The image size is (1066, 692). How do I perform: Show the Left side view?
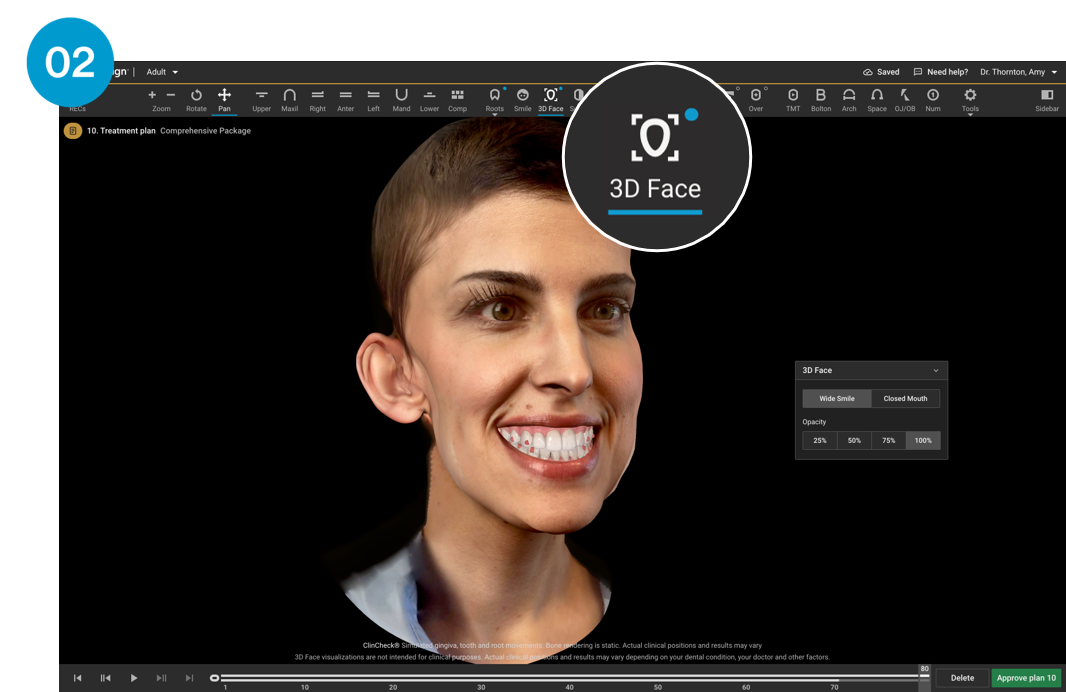pyautogui.click(x=373, y=99)
